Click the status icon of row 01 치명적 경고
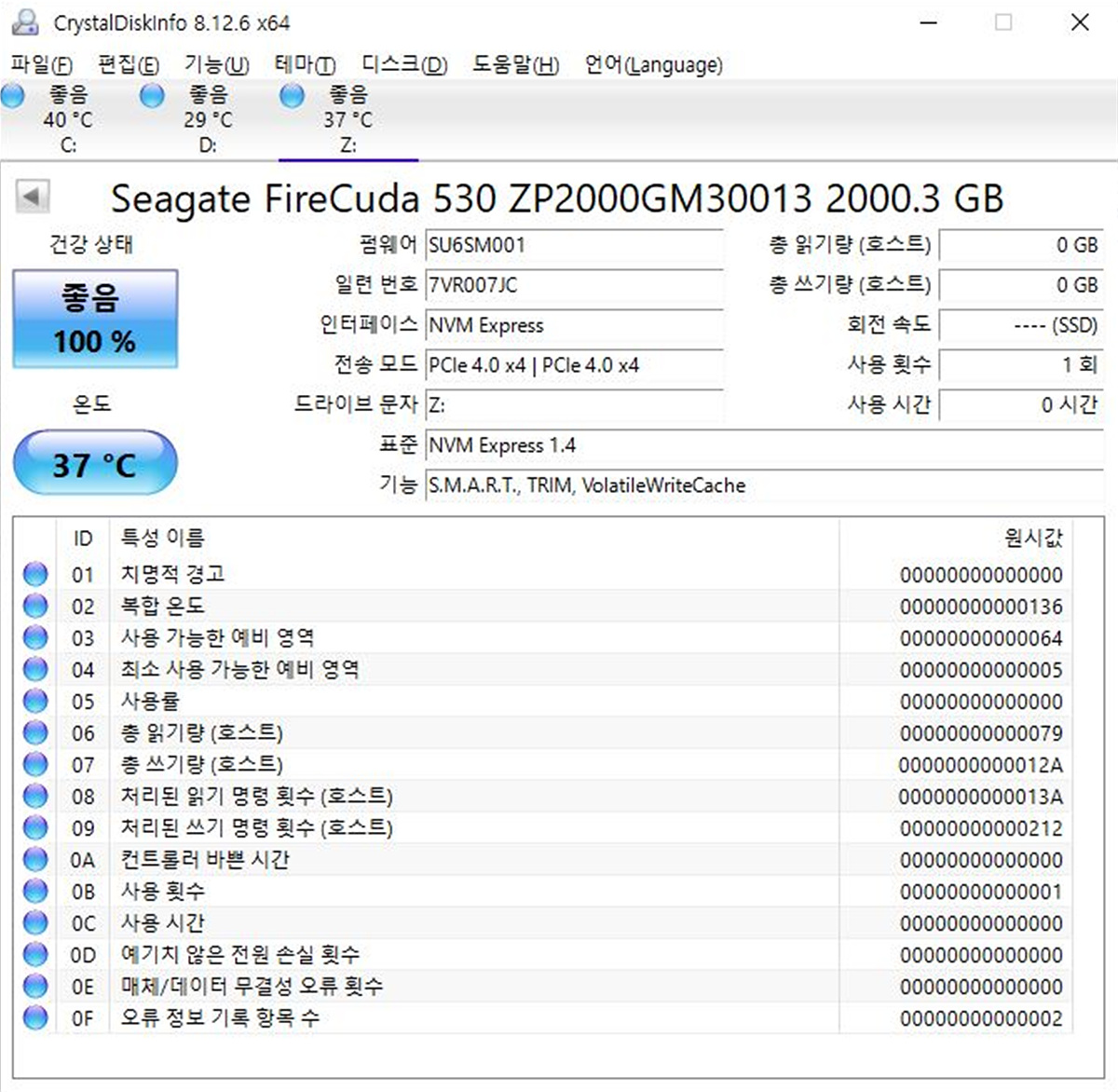The image size is (1118, 1092). tap(35, 574)
